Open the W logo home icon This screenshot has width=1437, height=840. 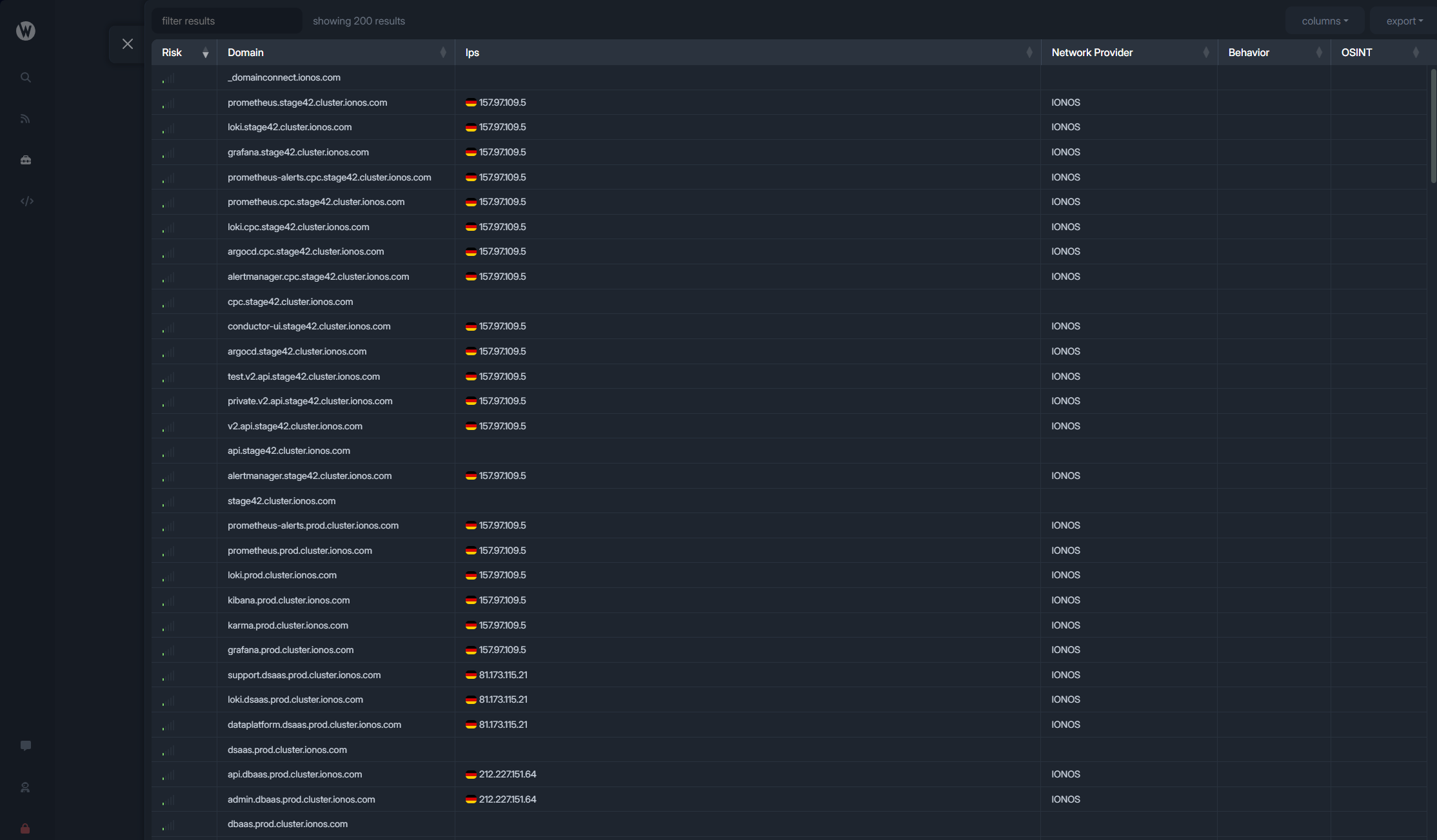26,30
